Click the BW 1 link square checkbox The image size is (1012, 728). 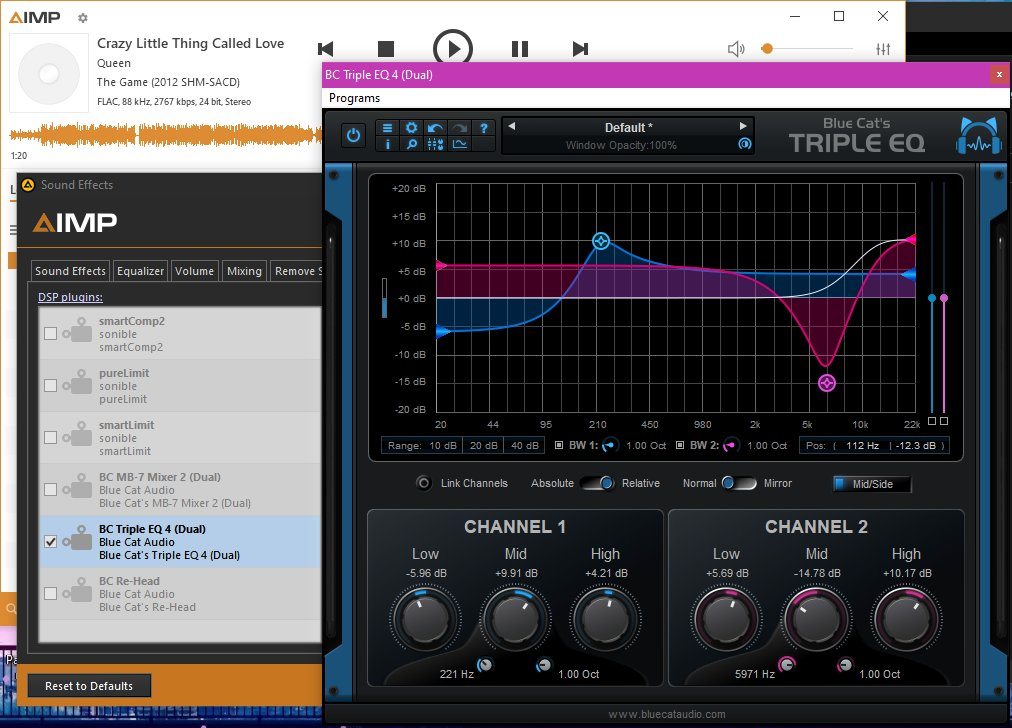point(559,445)
